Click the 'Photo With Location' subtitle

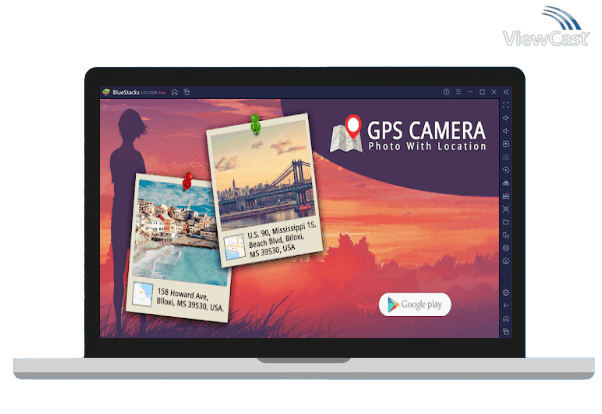pyautogui.click(x=427, y=146)
